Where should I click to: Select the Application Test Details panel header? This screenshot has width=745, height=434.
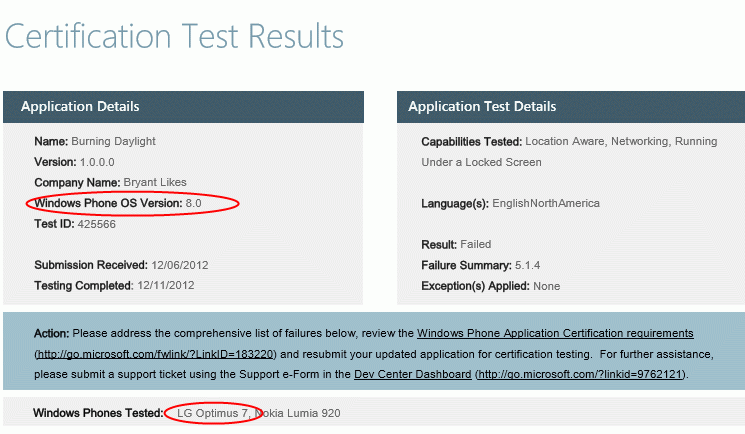(x=571, y=106)
